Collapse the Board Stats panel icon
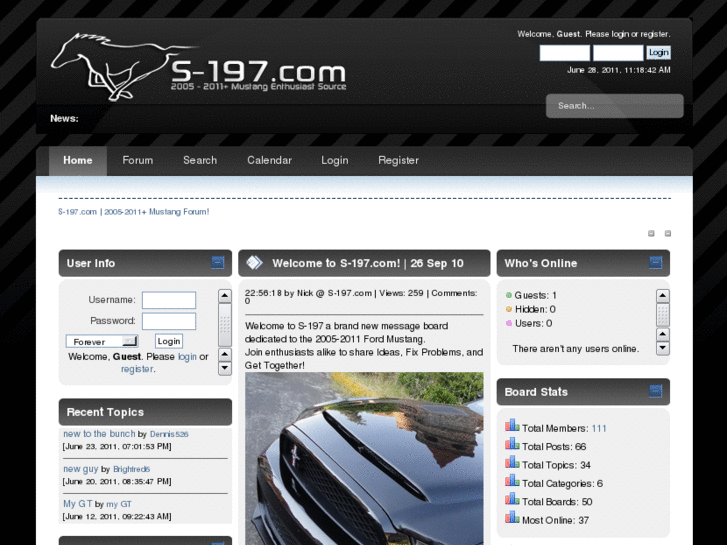 point(656,391)
